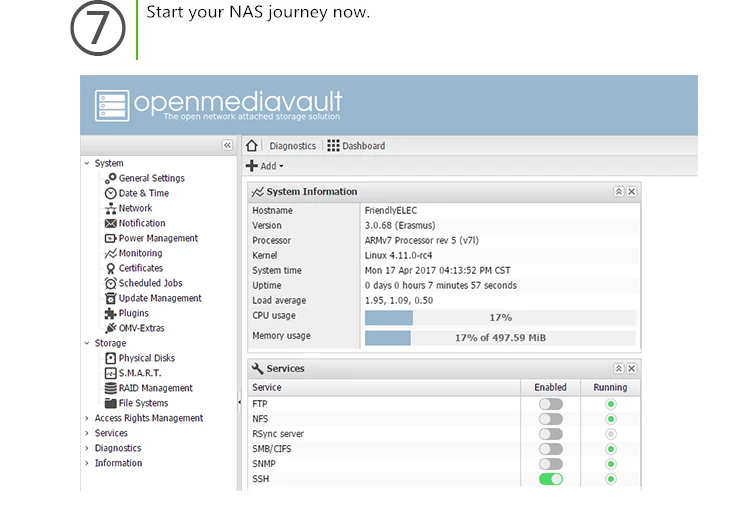Click the Certificates ribbon icon
This screenshot has height=515, width=740.
click(x=110, y=268)
